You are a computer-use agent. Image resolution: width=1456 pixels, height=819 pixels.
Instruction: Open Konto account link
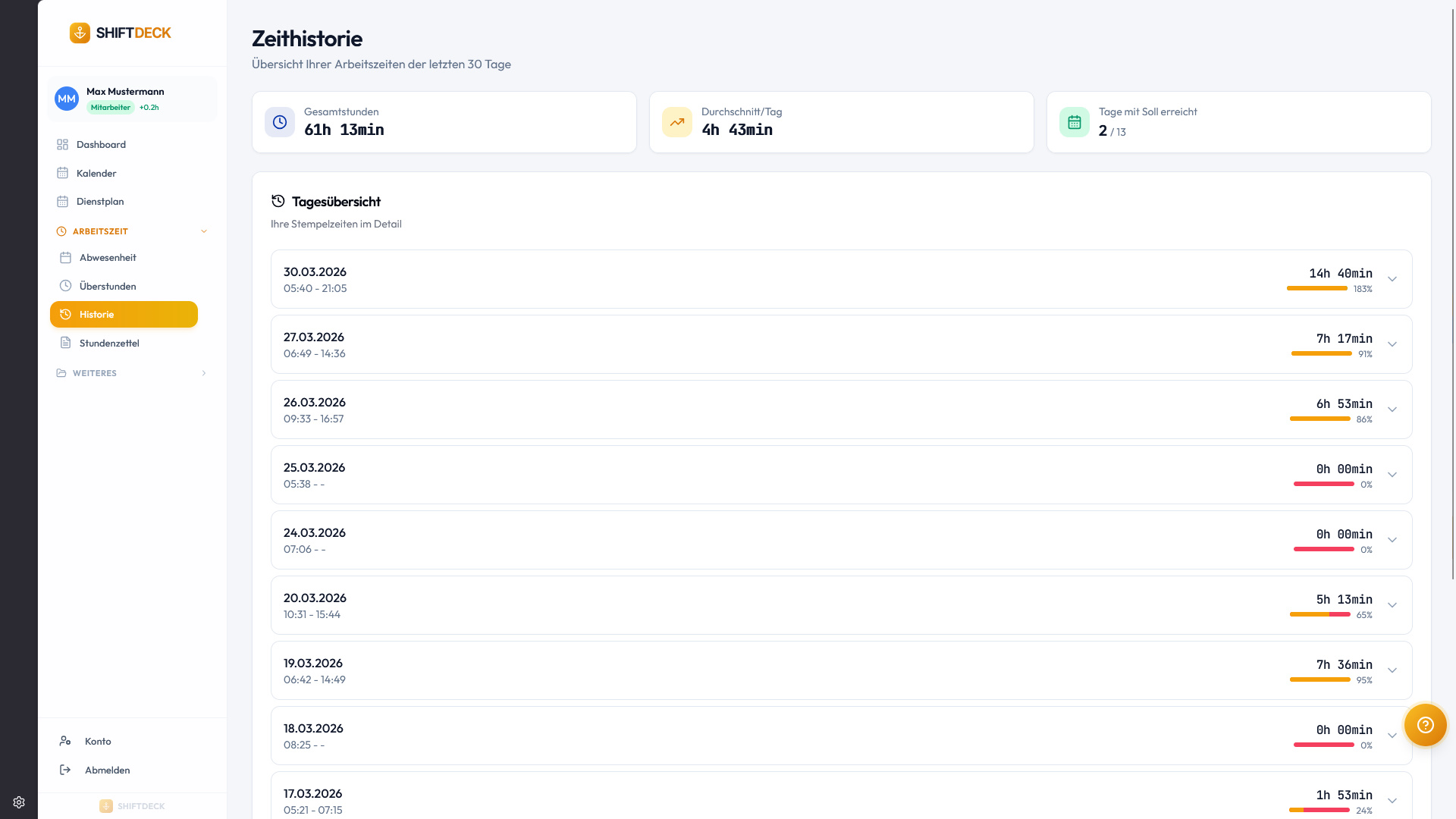pyautogui.click(x=98, y=742)
